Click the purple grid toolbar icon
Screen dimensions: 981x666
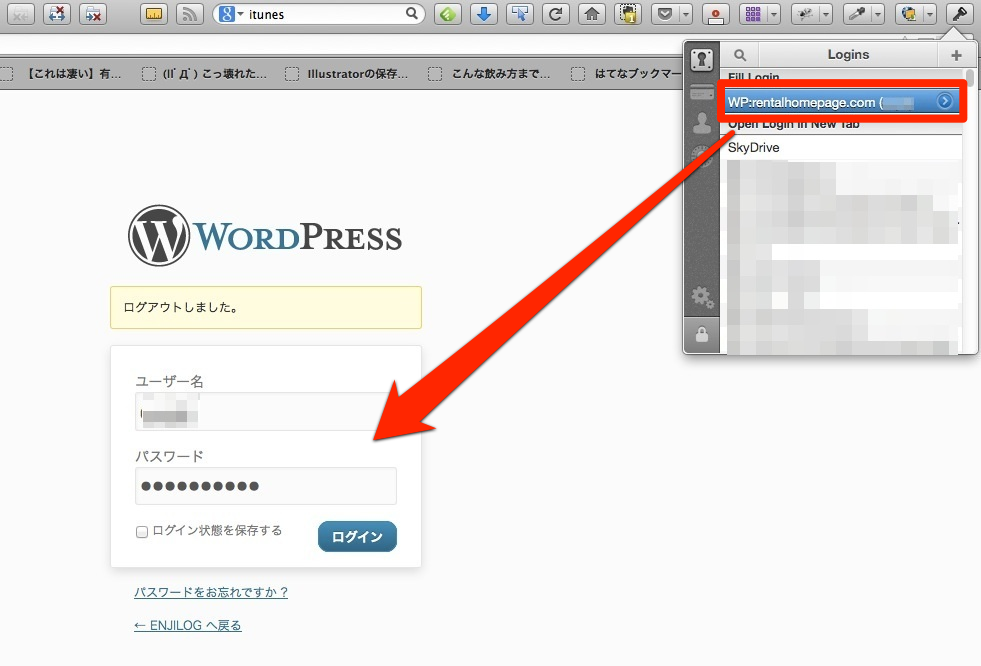pos(753,14)
